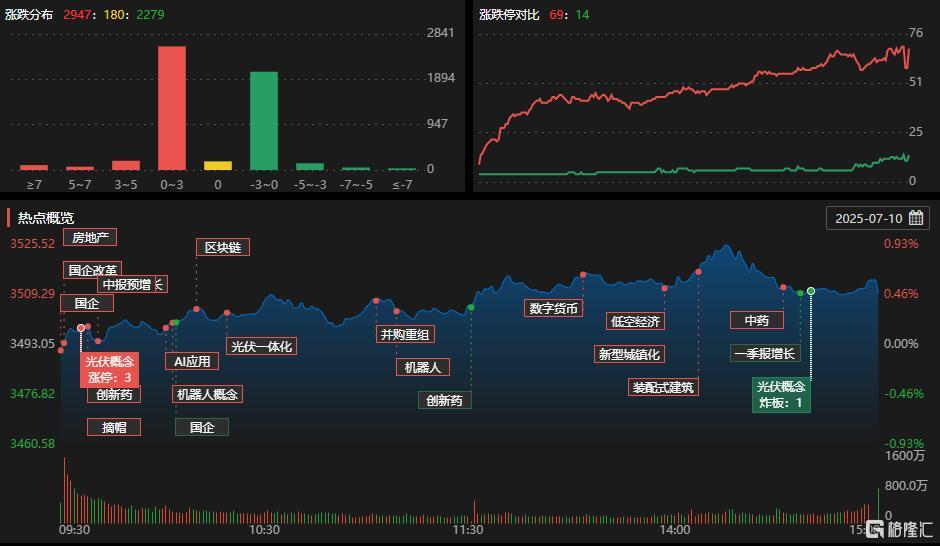Select the AI应用 hotspot label
Screen dimensions: 940x546
tap(192, 361)
